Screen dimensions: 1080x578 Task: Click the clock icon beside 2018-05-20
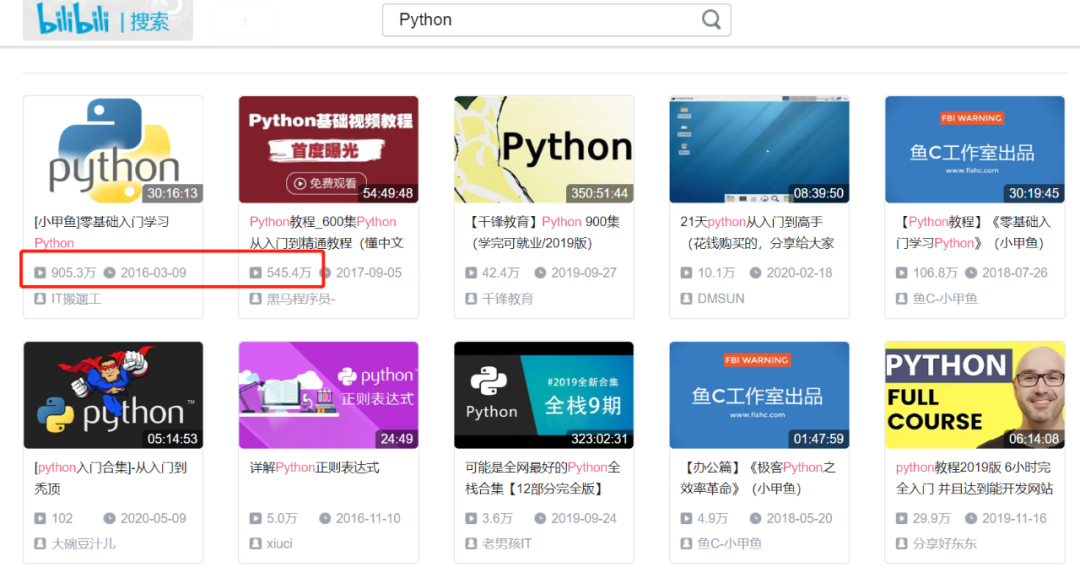pyautogui.click(x=756, y=518)
